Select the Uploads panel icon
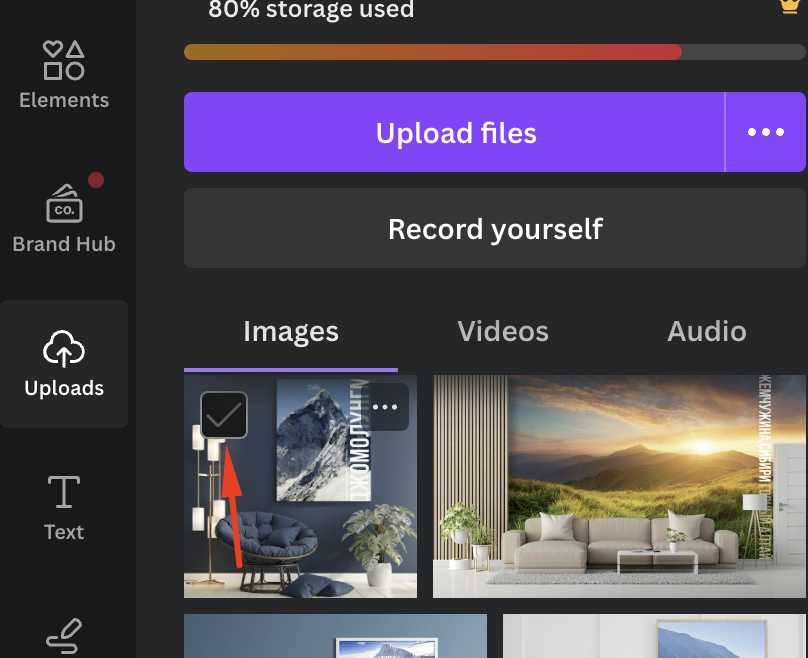Screen dimensions: 808x658 [64, 350]
